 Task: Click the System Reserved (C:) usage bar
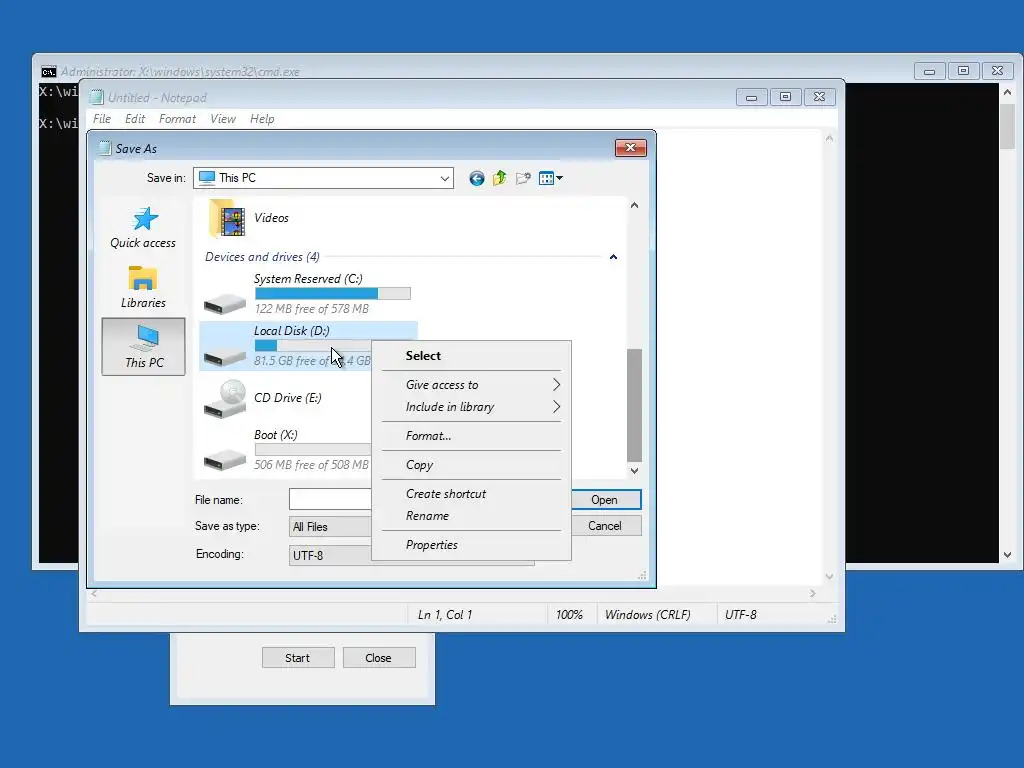[x=332, y=294]
